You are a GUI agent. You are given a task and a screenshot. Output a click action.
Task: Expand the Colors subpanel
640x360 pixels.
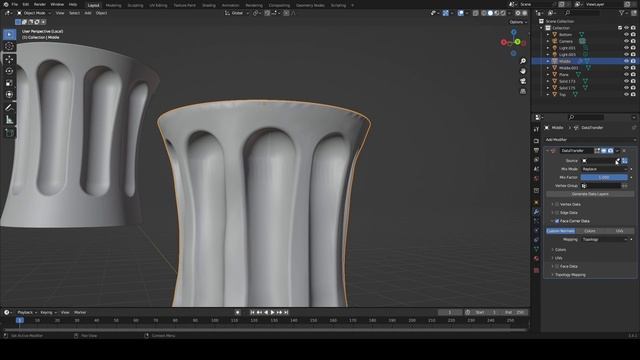(560, 249)
